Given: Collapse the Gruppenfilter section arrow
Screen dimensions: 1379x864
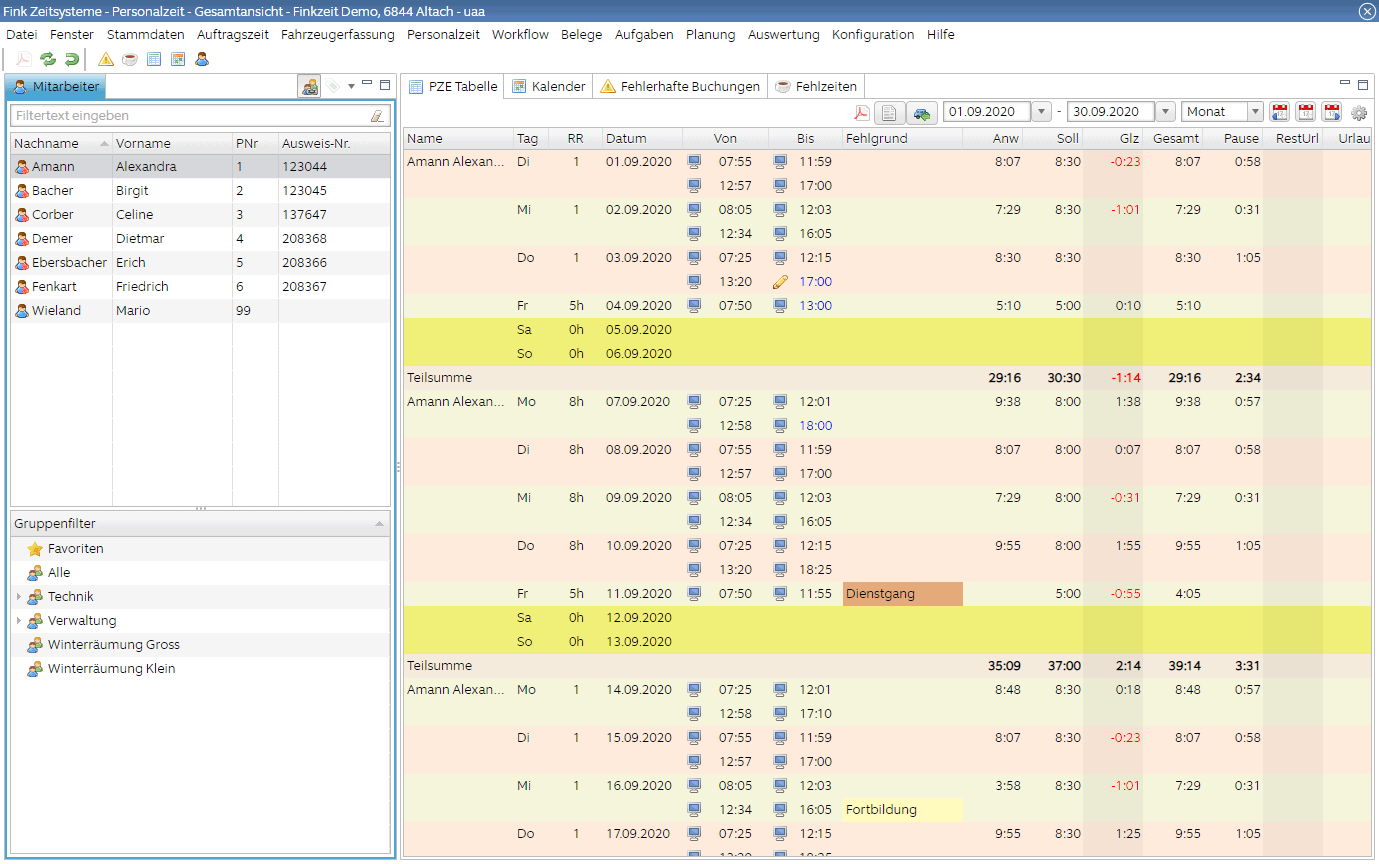Looking at the screenshot, I should [379, 523].
